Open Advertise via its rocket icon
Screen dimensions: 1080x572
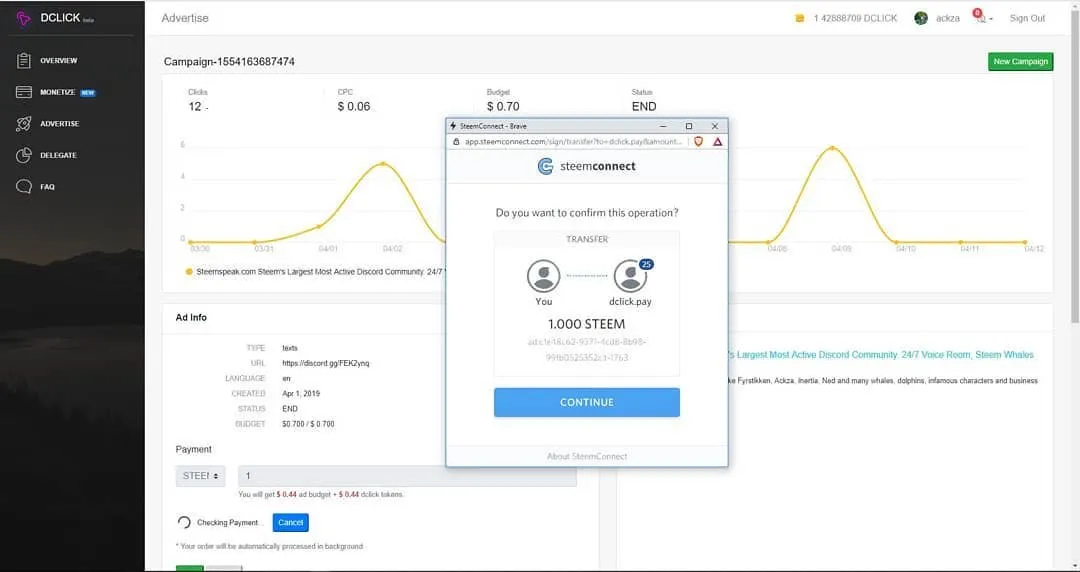[x=24, y=123]
